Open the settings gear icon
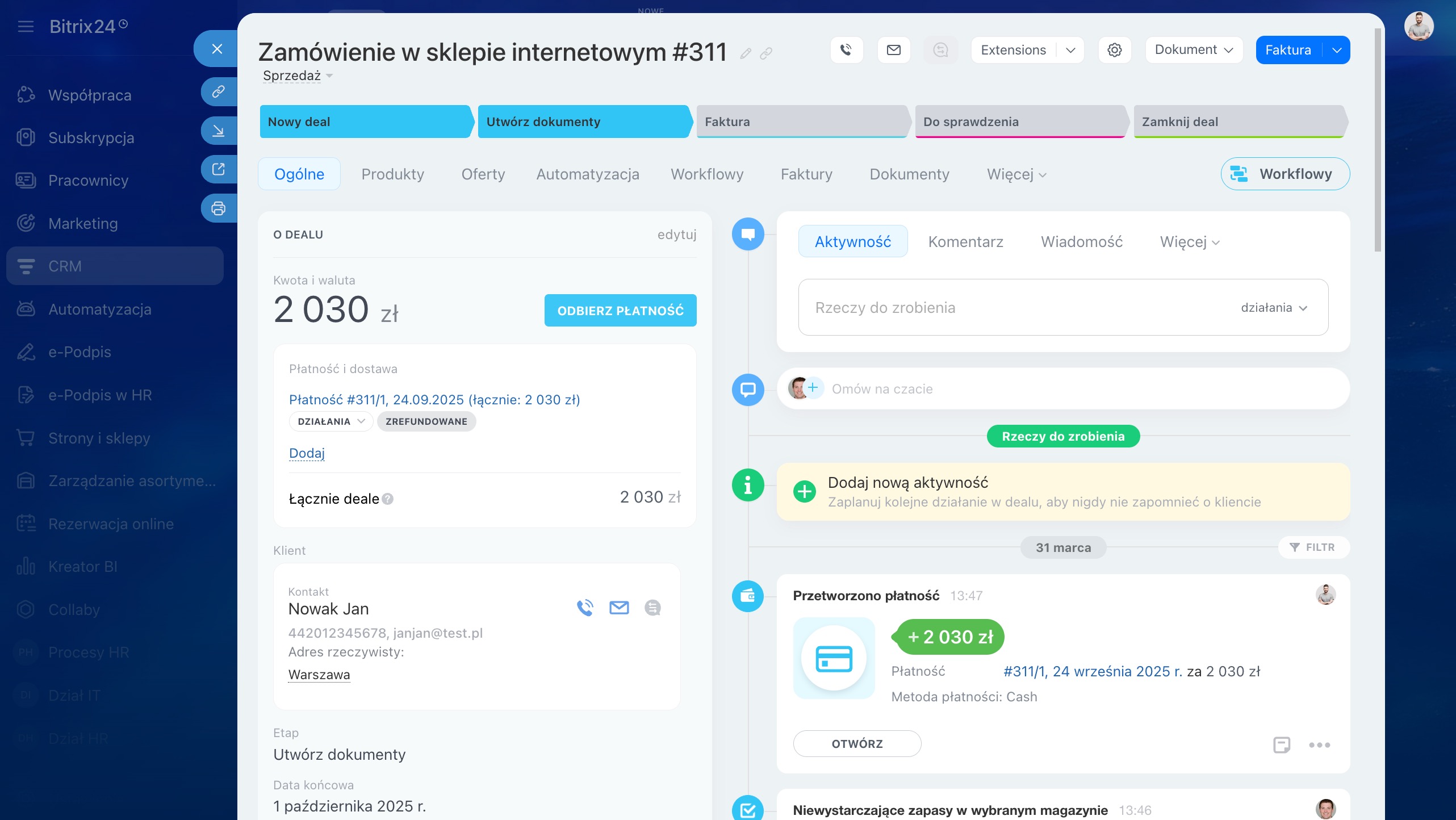Viewport: 1456px width, 820px height. click(1114, 50)
